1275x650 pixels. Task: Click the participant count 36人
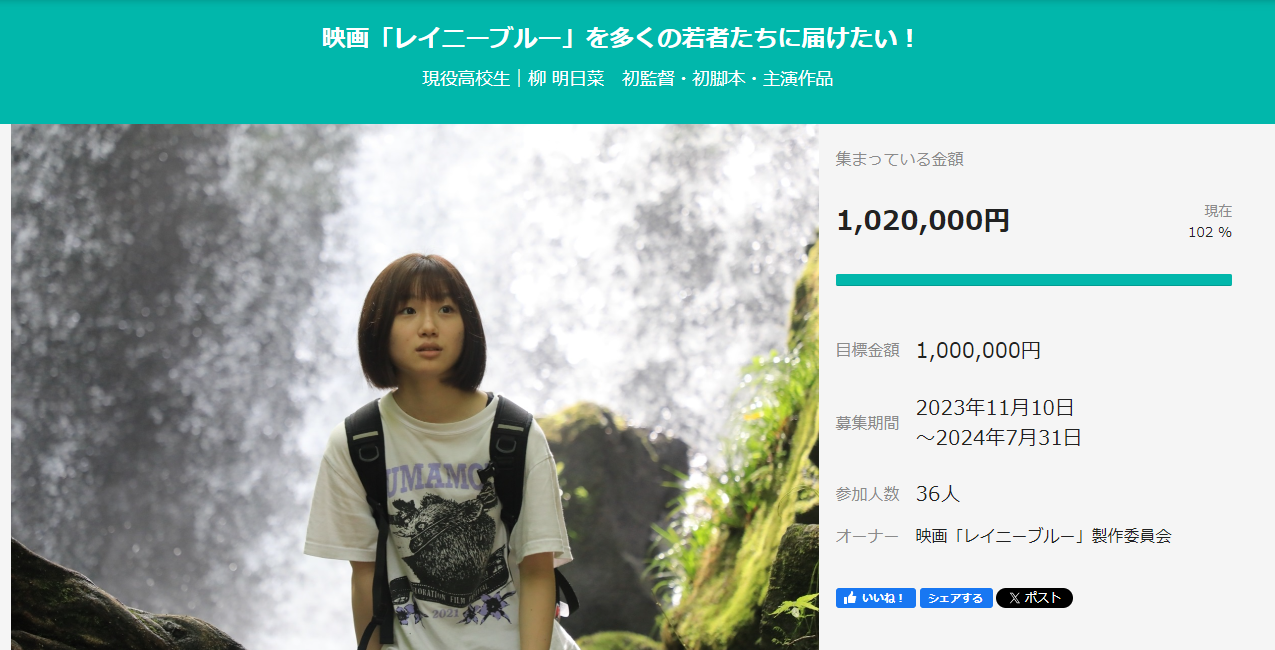[938, 494]
